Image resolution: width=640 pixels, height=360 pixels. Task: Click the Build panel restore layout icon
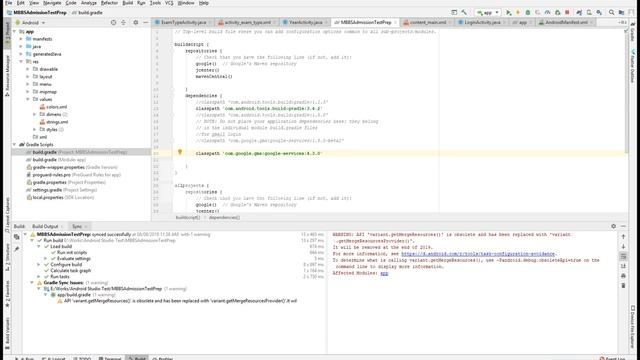pos(16,237)
